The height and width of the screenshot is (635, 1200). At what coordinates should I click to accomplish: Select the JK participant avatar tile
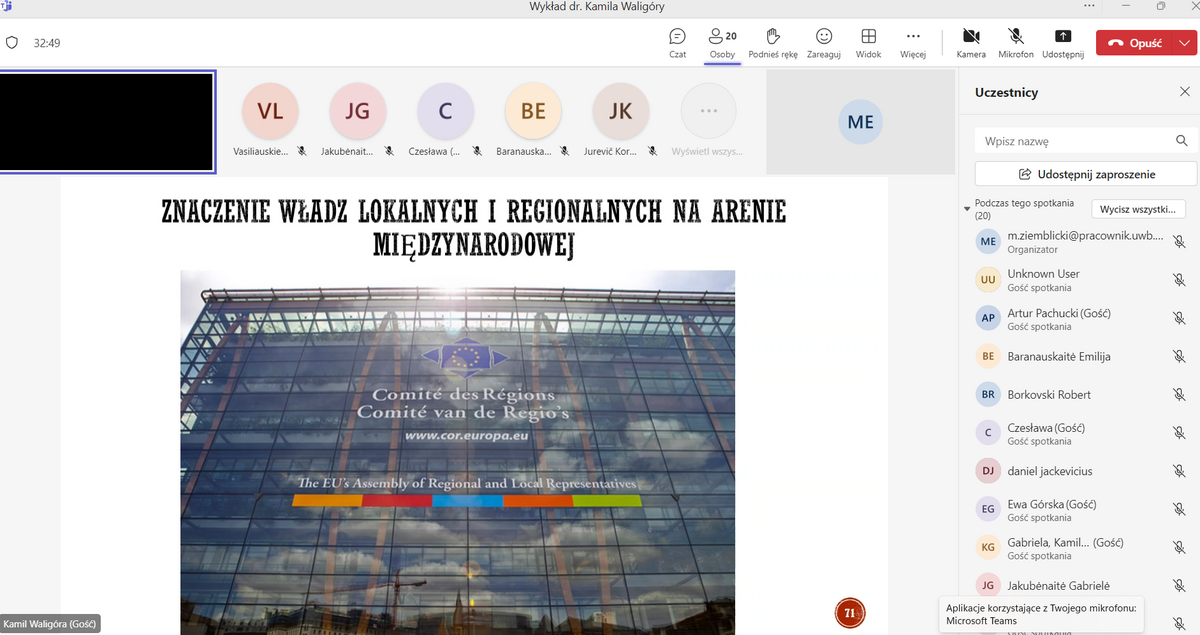click(621, 111)
